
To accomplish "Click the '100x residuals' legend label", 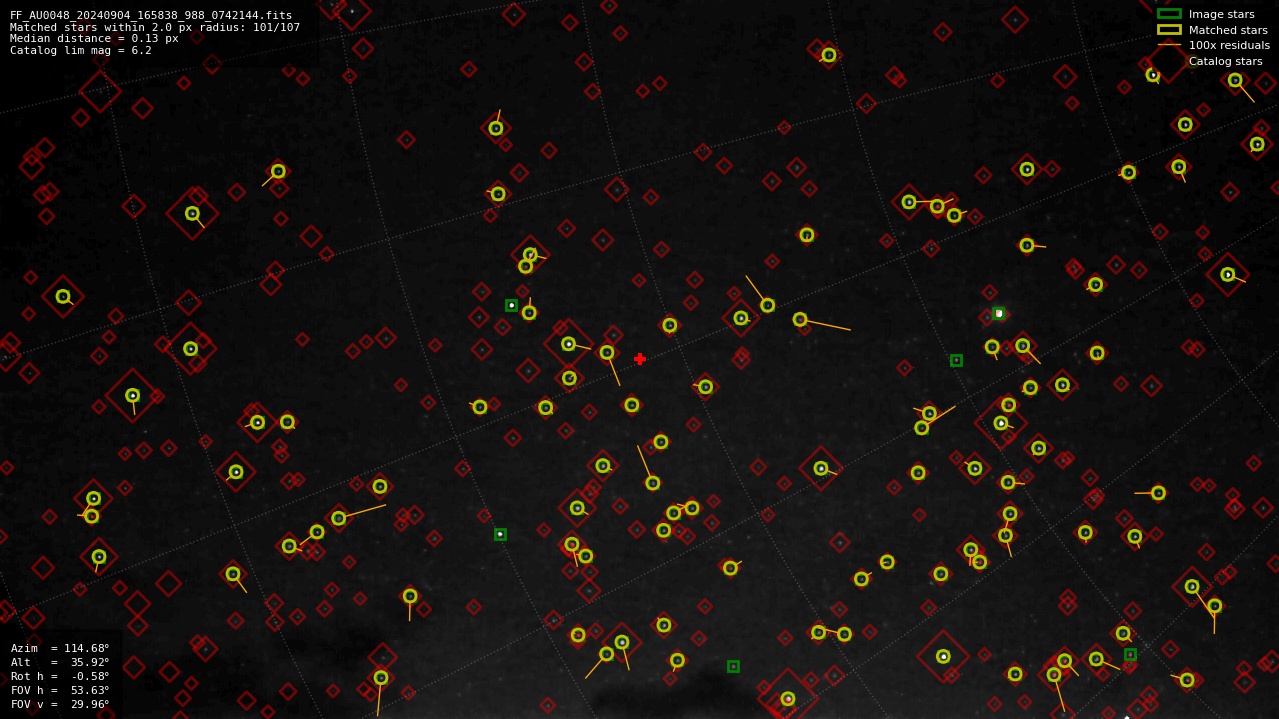I will click(1229, 45).
